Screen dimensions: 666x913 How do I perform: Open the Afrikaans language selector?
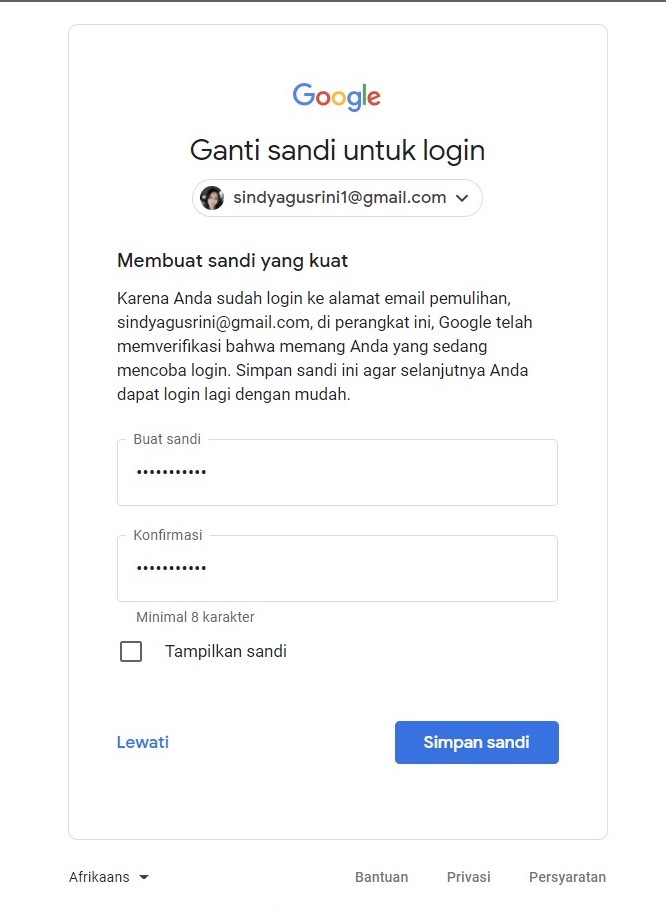point(109,877)
